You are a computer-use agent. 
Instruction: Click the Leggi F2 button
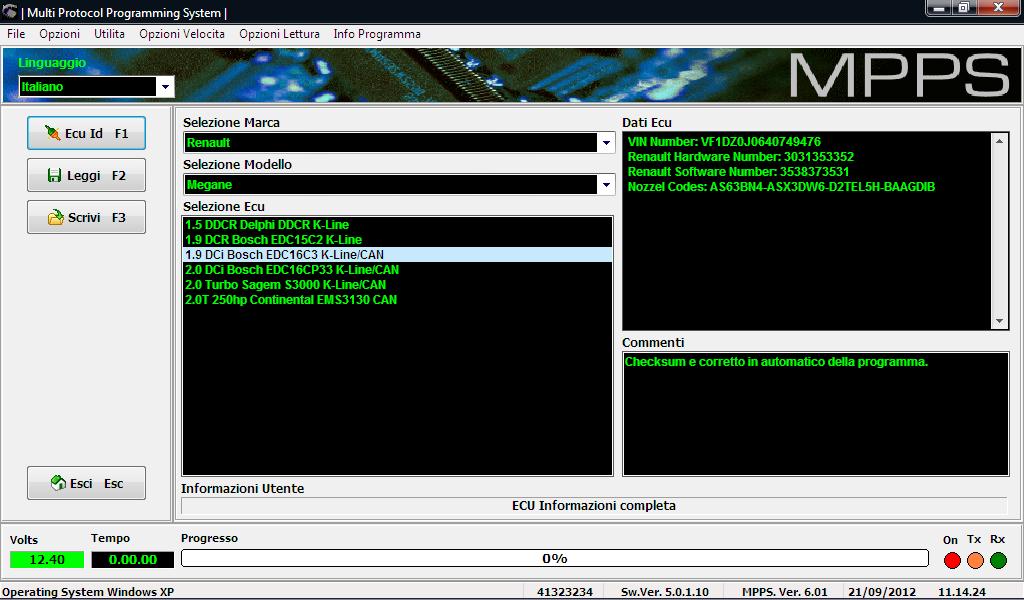click(86, 175)
